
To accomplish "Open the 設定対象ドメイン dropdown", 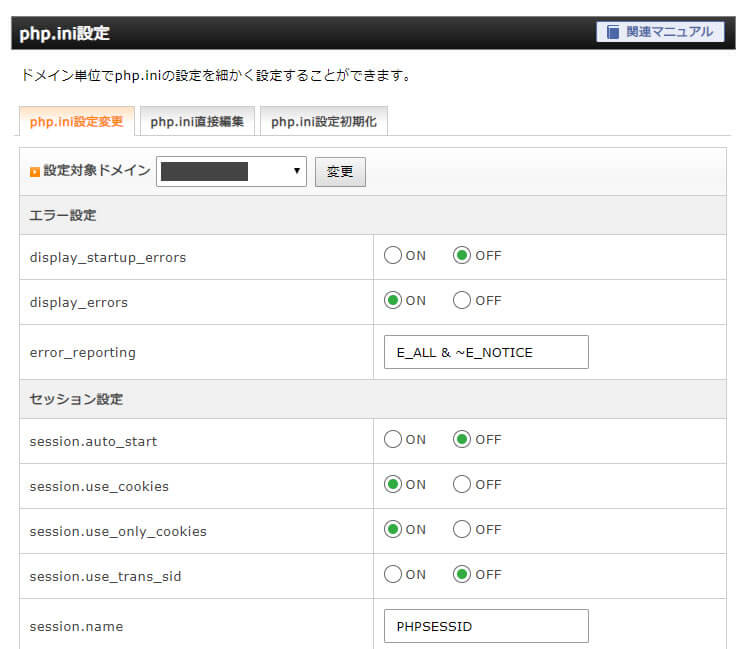I will [231, 171].
